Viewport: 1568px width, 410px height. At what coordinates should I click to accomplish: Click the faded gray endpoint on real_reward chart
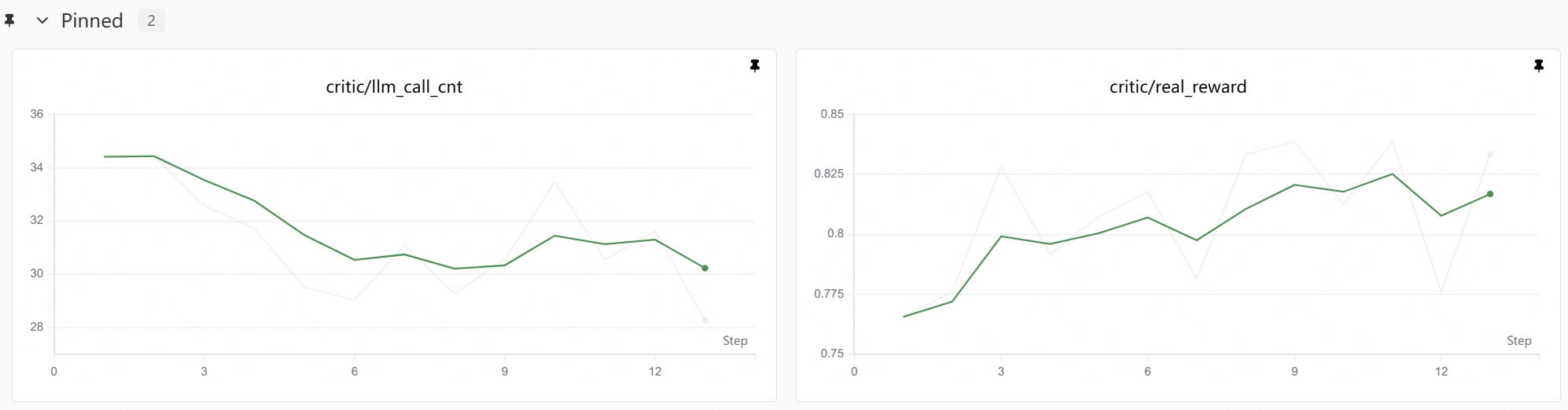1490,154
